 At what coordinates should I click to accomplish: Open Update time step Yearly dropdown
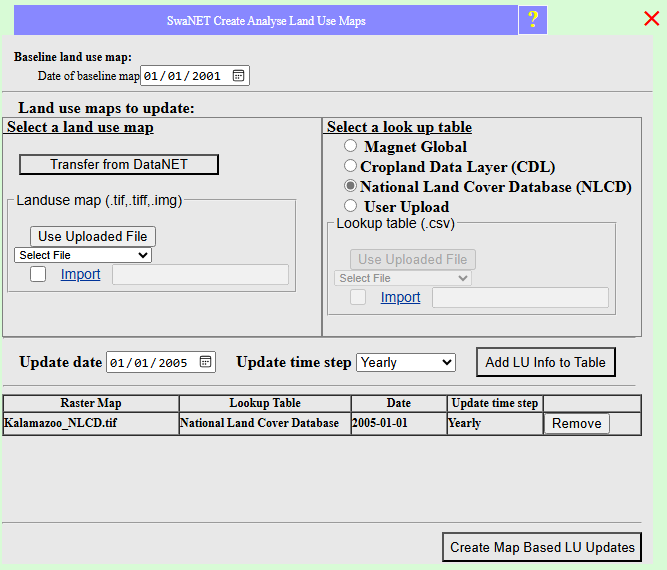pyautogui.click(x=406, y=362)
